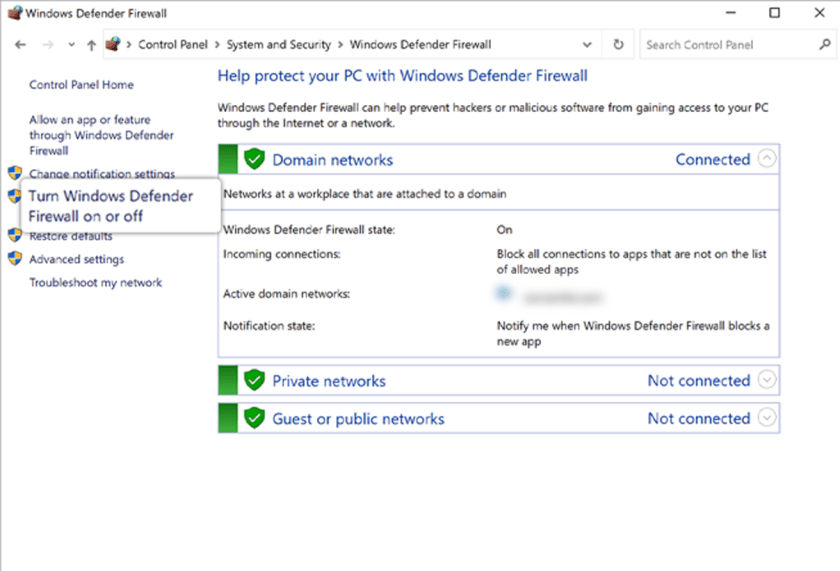The width and height of the screenshot is (840, 571).
Task: Click the Refresh button
Action: click(618, 44)
